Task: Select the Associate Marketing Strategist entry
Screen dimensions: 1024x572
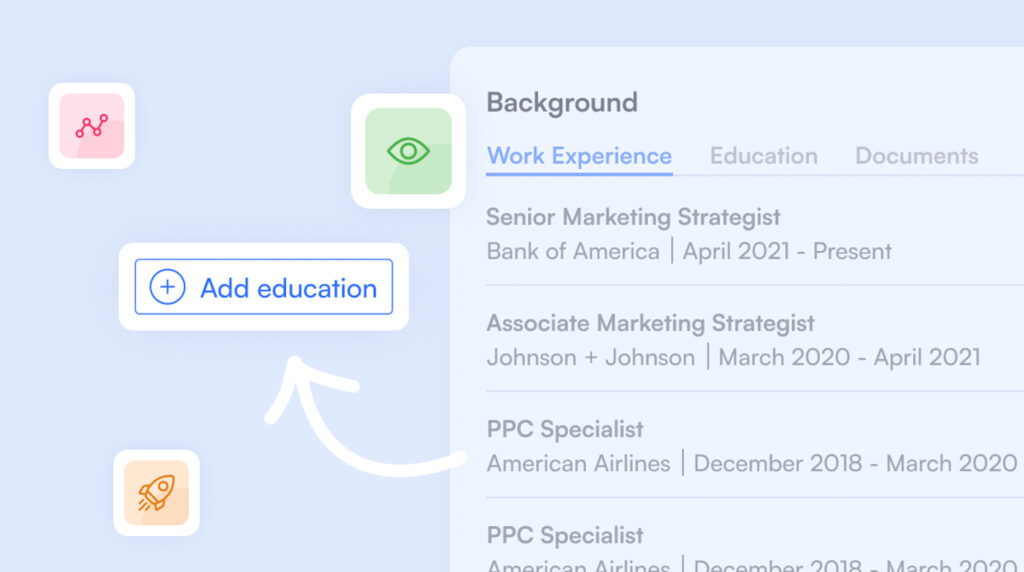Action: click(x=650, y=323)
